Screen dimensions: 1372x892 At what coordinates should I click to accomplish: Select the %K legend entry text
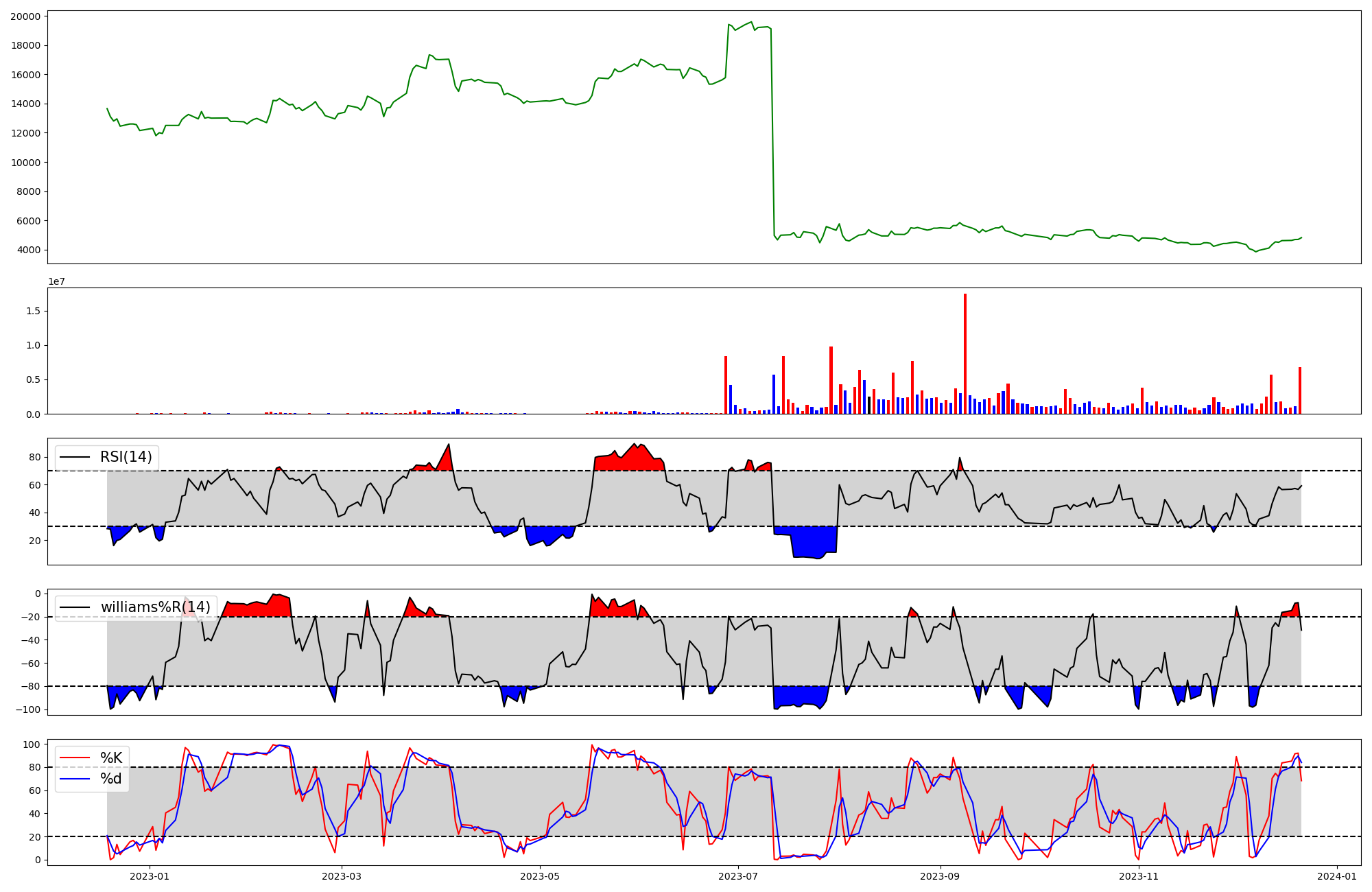[x=111, y=758]
